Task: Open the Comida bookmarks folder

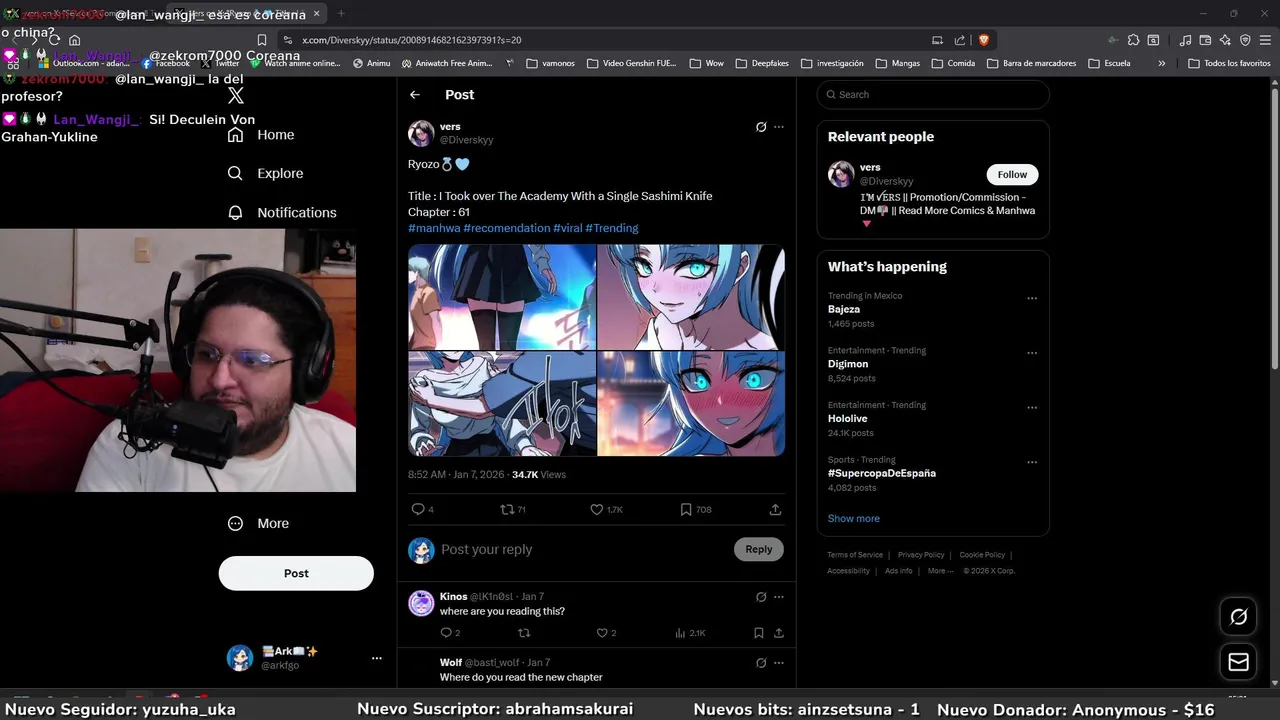Action: 953,63
